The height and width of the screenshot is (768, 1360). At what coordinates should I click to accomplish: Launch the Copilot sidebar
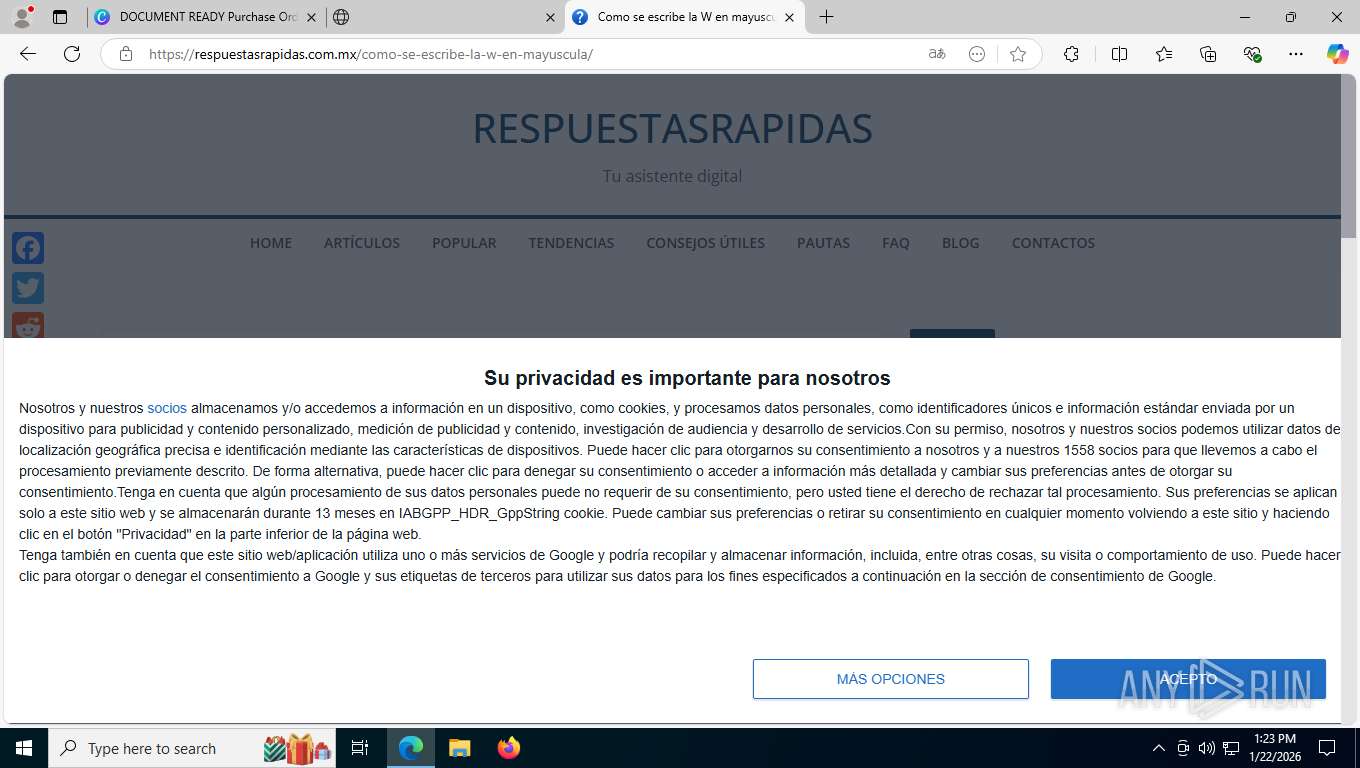(1337, 54)
